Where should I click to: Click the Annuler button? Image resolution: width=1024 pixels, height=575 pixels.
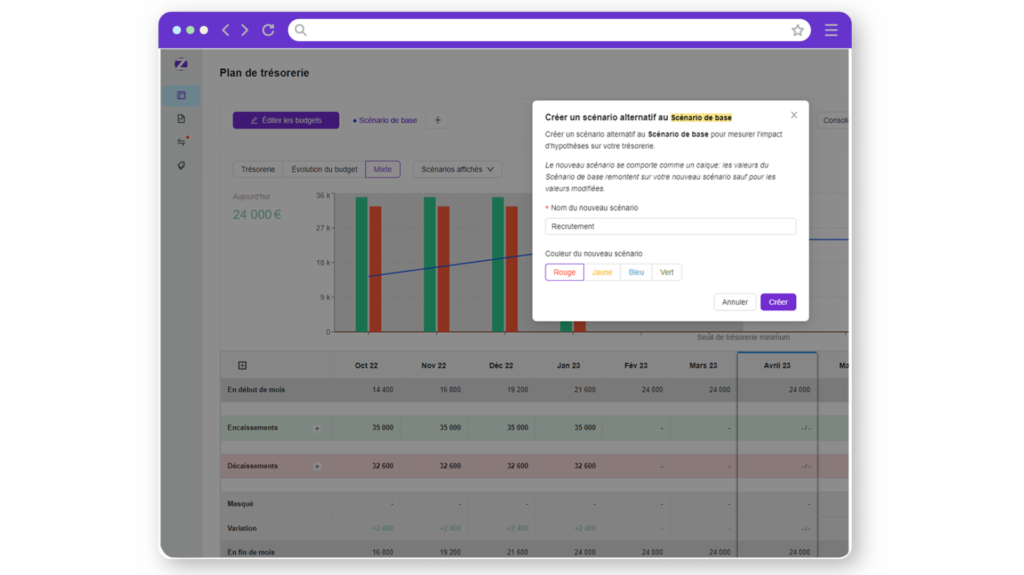click(x=735, y=302)
